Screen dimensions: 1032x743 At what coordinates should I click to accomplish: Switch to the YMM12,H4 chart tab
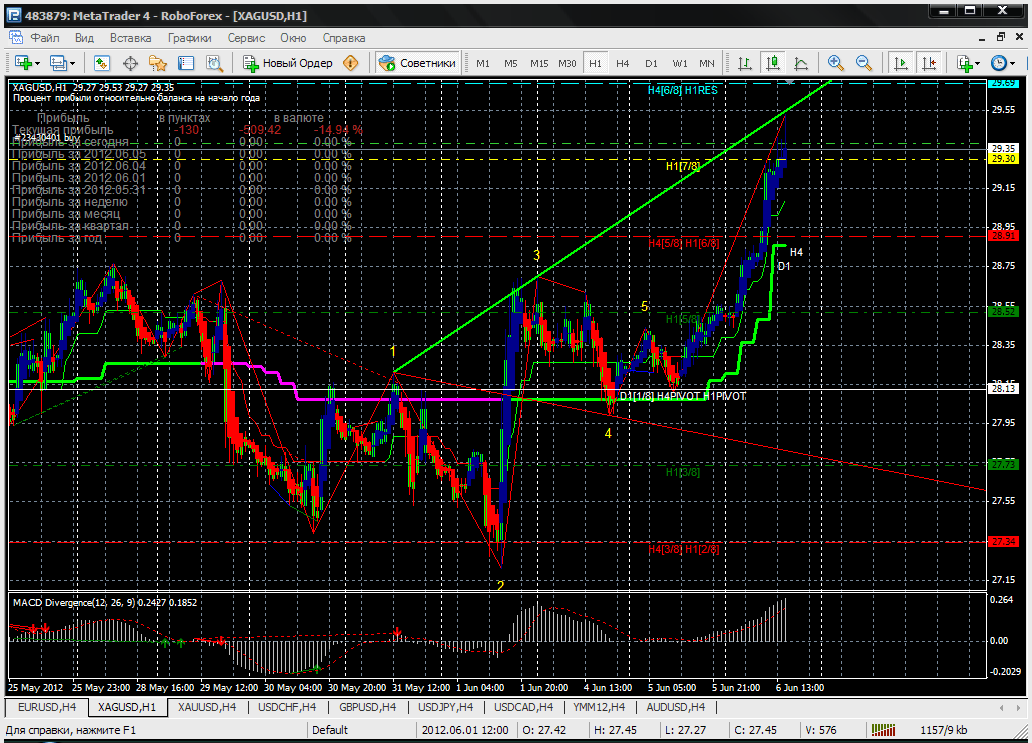(599, 707)
